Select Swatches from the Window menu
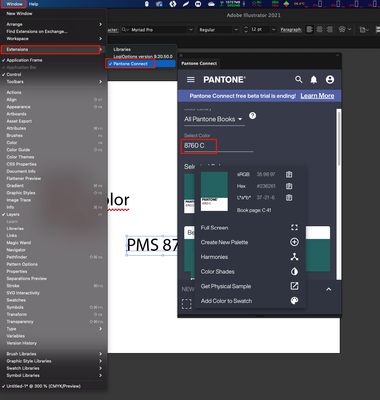Viewport: 380px width, 400px height. [x=16, y=300]
